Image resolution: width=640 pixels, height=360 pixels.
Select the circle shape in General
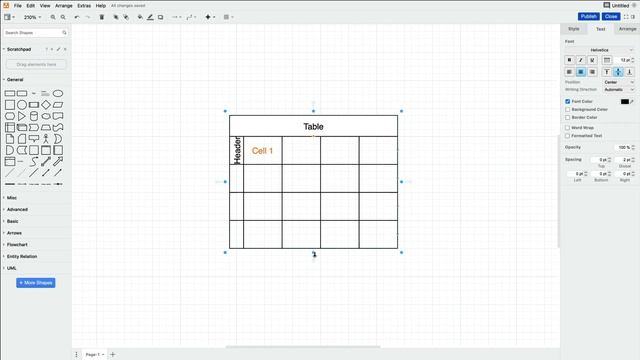tap(22, 105)
